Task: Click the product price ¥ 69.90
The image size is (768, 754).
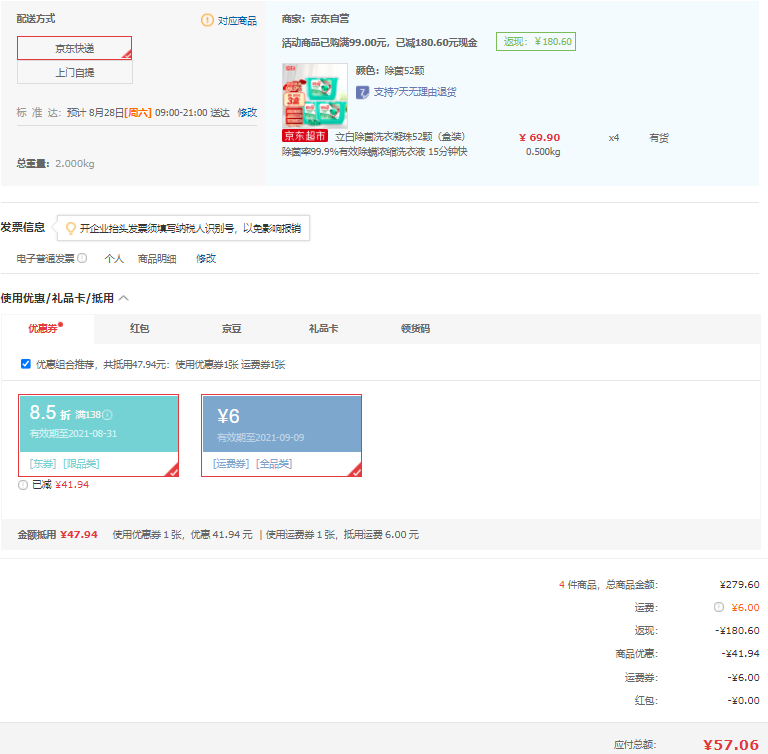Action: click(539, 138)
